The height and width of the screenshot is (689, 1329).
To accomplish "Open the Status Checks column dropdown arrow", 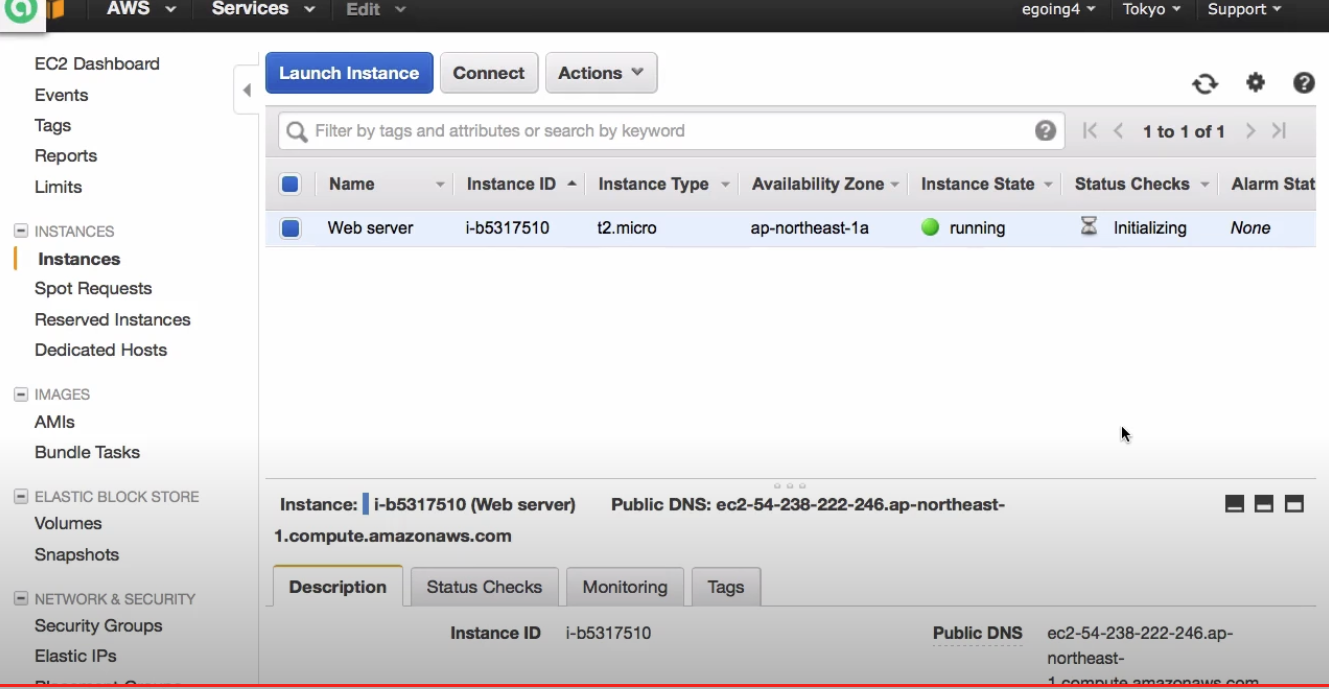I will (x=1205, y=185).
